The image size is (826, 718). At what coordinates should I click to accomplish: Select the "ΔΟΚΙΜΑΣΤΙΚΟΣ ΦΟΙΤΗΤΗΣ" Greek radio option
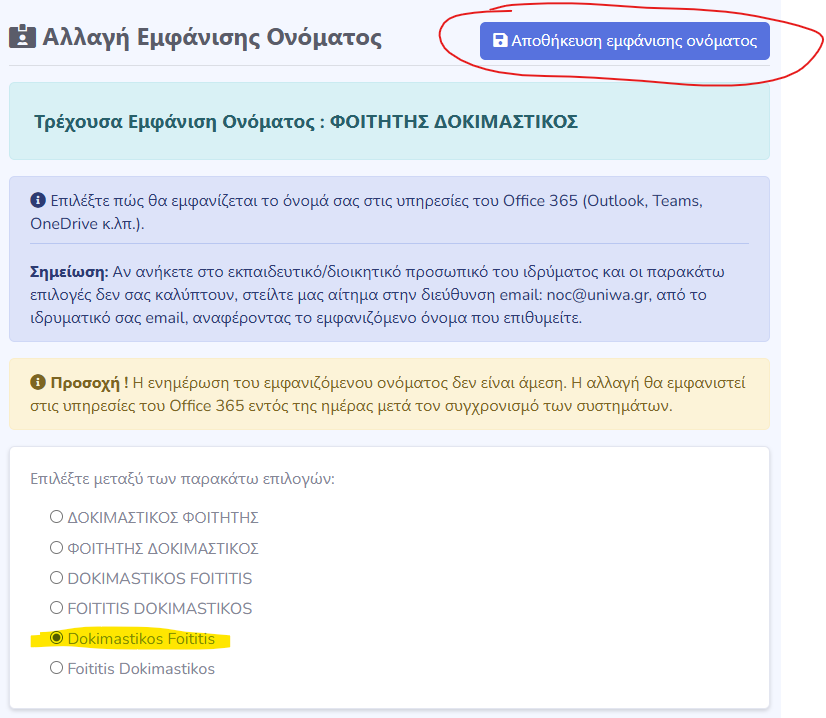57,518
